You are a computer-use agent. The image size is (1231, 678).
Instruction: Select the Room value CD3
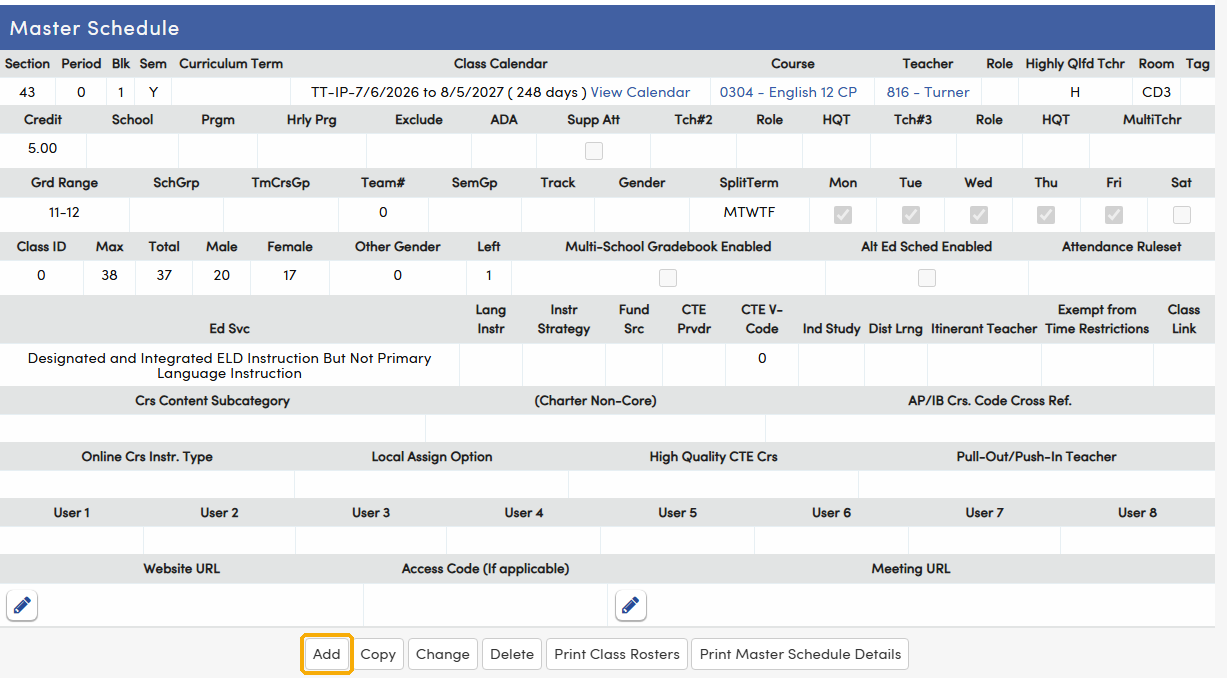(x=1156, y=92)
